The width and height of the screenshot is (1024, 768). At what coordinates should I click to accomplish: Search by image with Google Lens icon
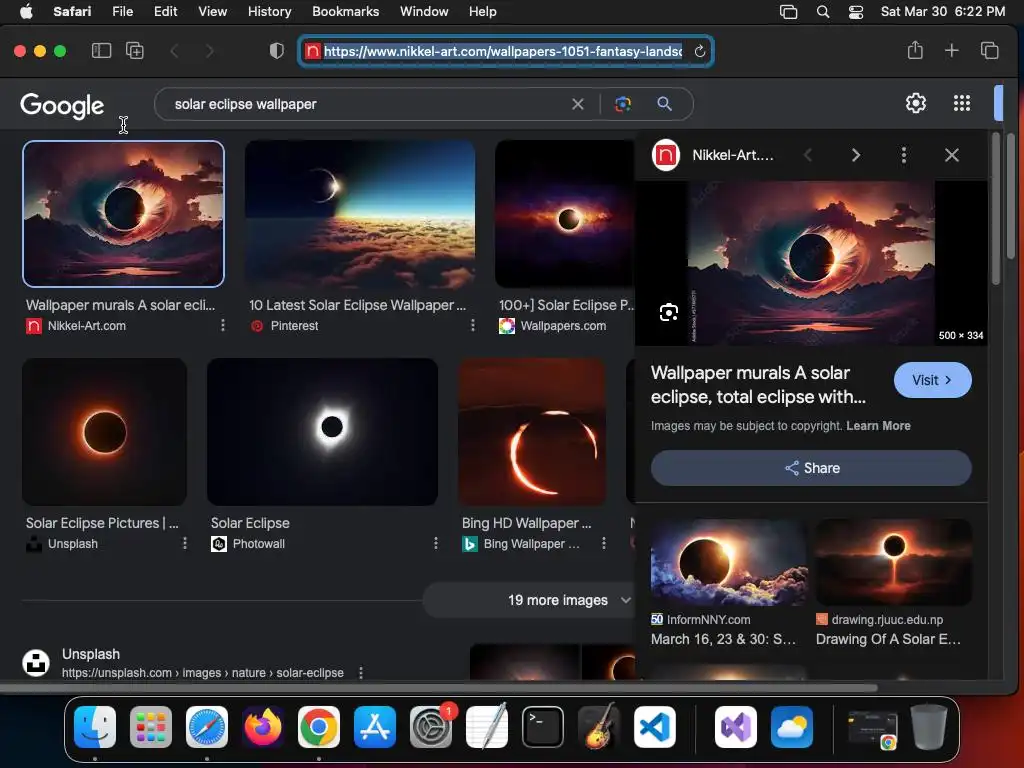coord(623,104)
